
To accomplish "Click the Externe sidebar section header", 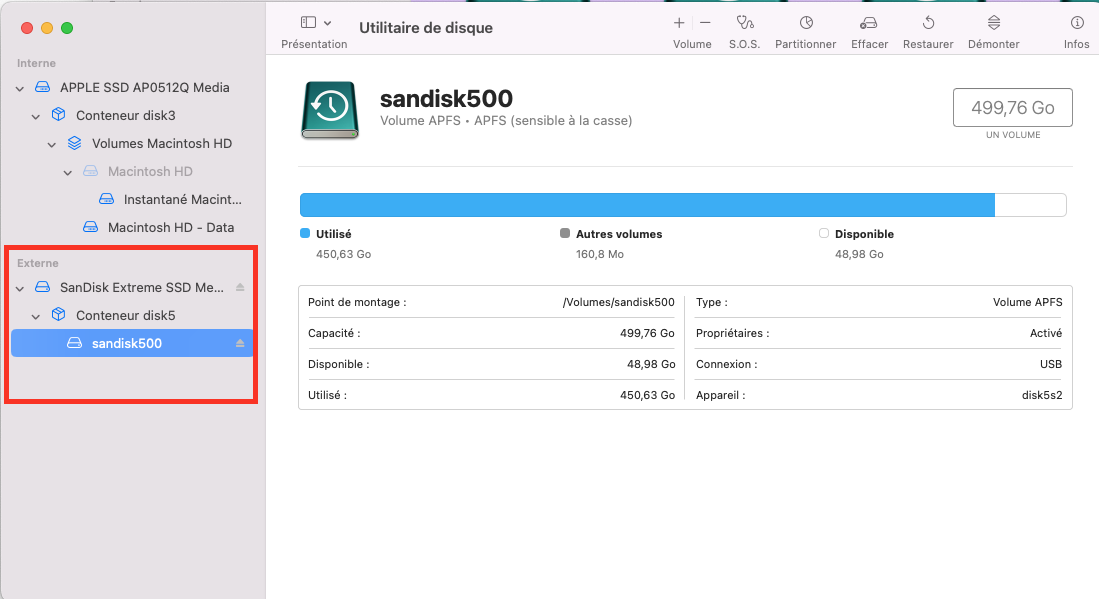I will click(x=38, y=263).
